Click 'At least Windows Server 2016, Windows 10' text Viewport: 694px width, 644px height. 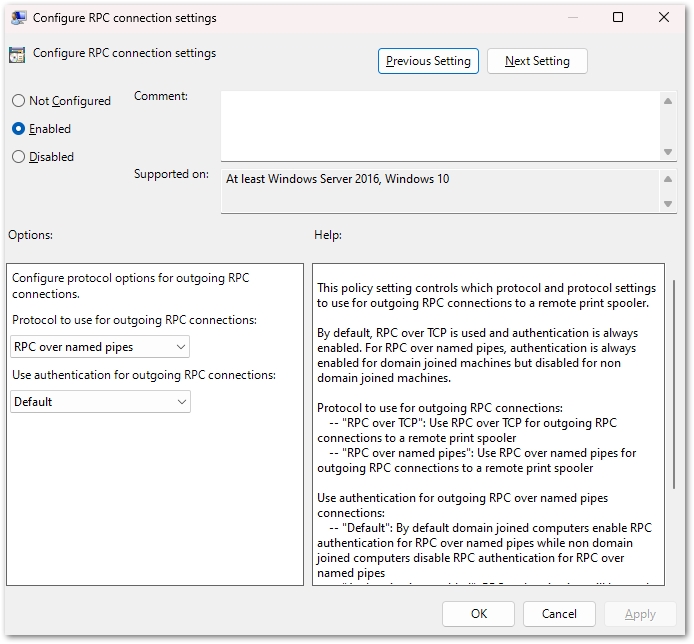pyautogui.click(x=338, y=179)
